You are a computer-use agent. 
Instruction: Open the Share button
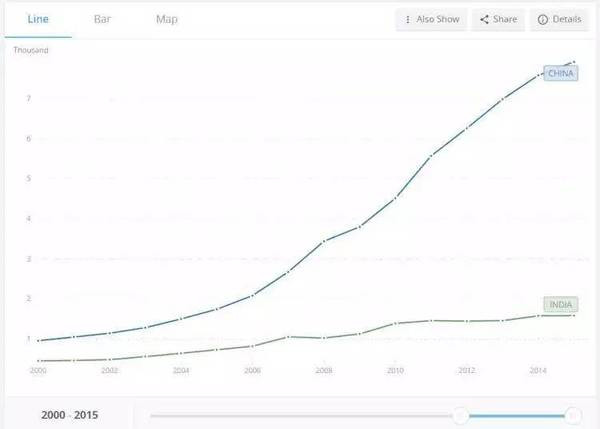coord(498,20)
